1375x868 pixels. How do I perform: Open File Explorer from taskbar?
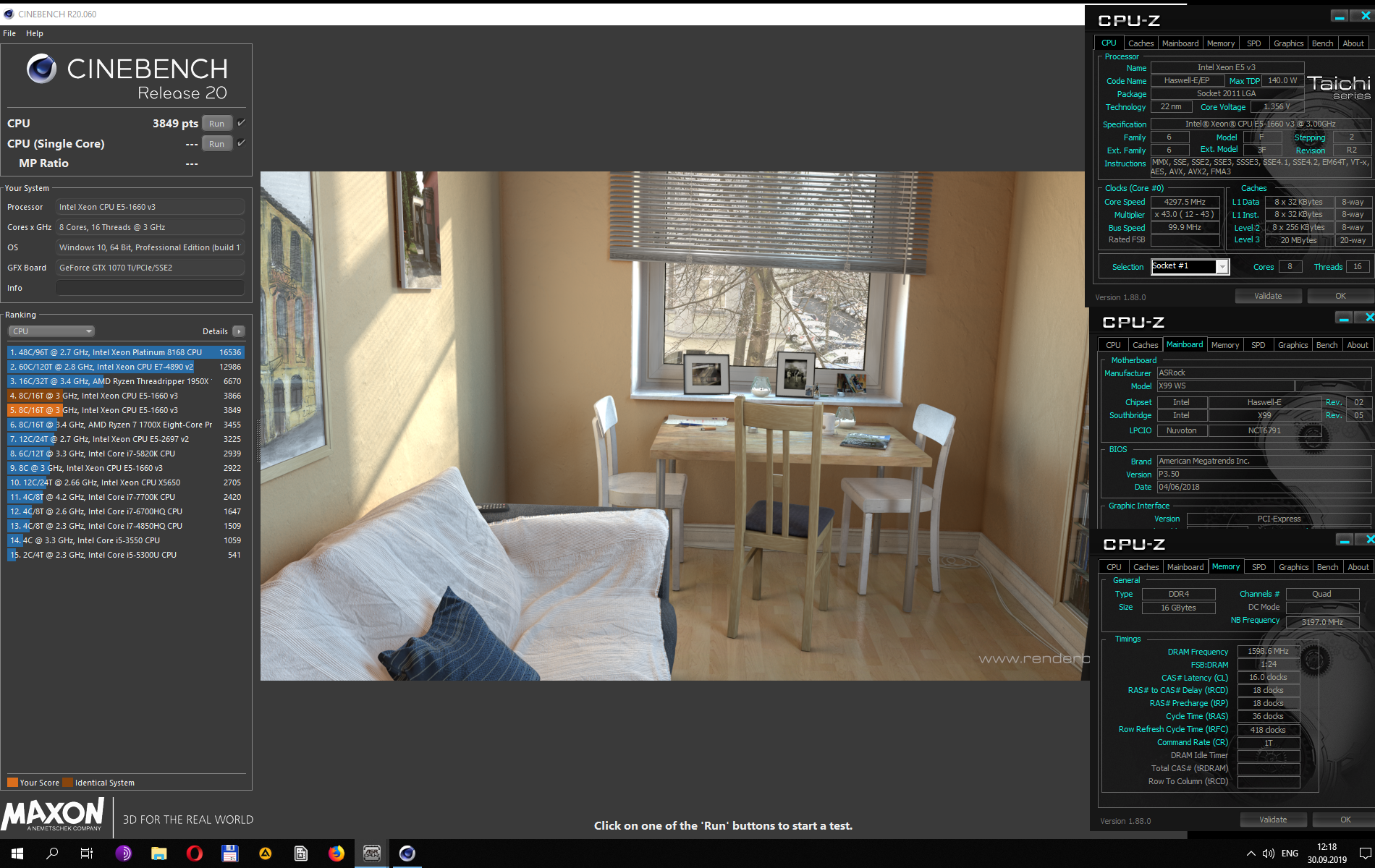pos(158,854)
